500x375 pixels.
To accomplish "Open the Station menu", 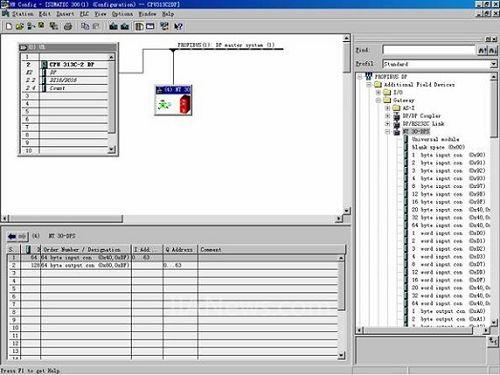I will tap(23, 14).
